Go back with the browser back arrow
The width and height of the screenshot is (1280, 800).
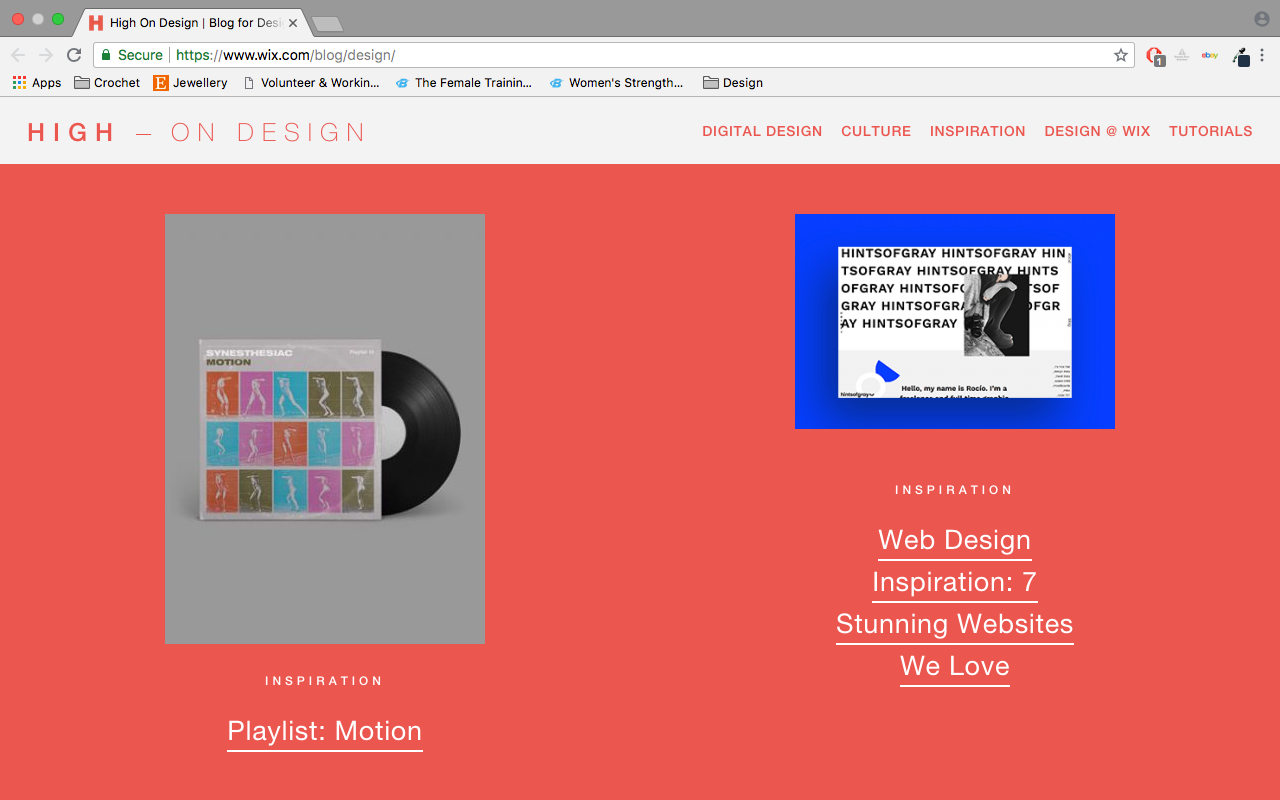click(18, 55)
